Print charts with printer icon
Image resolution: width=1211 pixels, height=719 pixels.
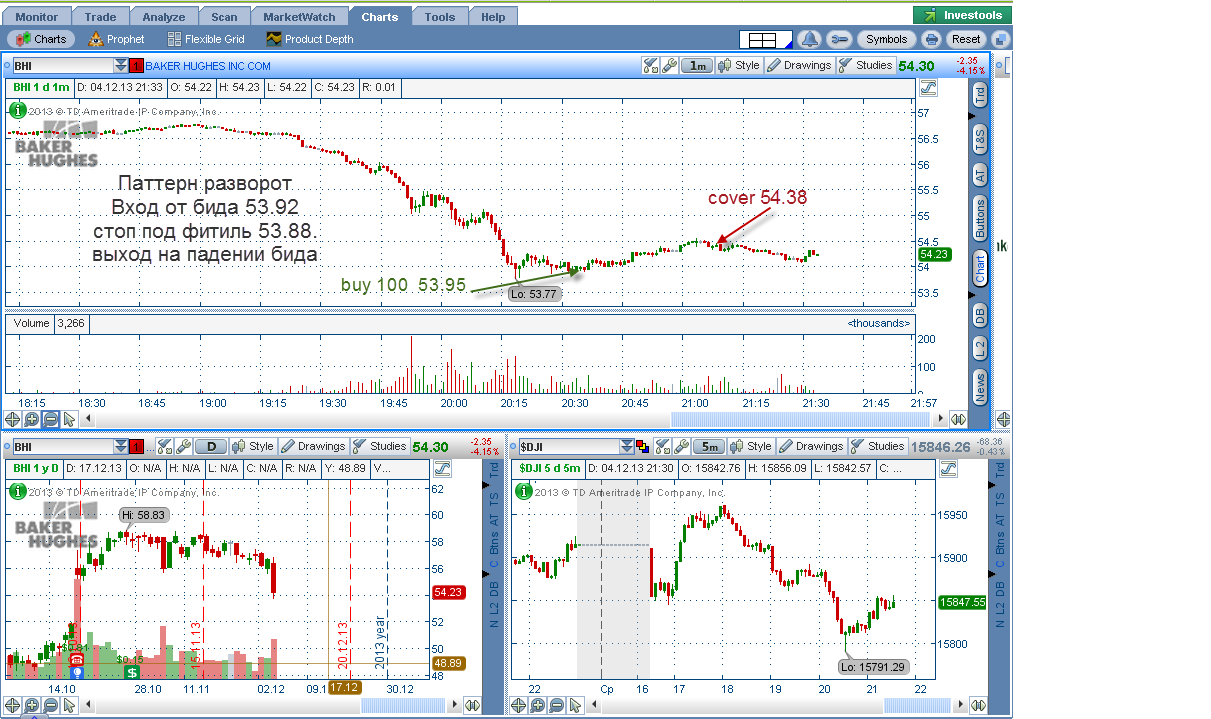932,39
